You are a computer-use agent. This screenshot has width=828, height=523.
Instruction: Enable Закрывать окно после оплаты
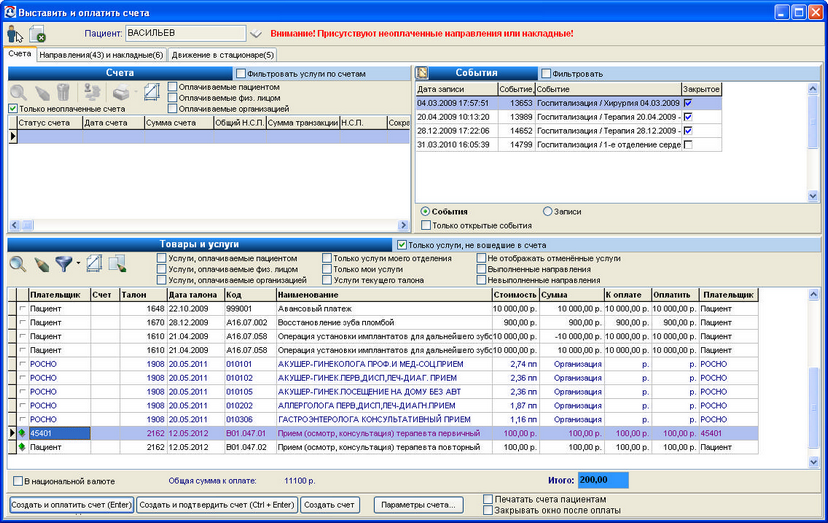(x=488, y=510)
